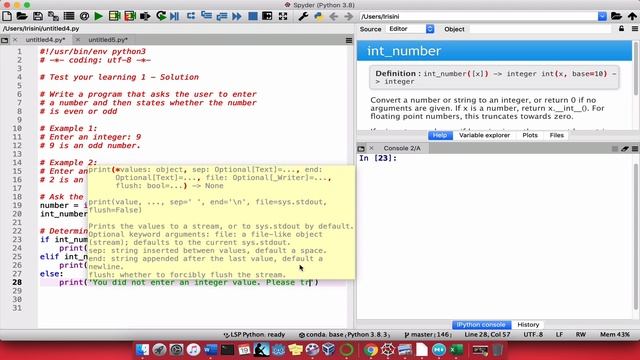Image resolution: width=640 pixels, height=360 pixels.
Task: Open the file list browser icon
Action: (x=69, y=16)
